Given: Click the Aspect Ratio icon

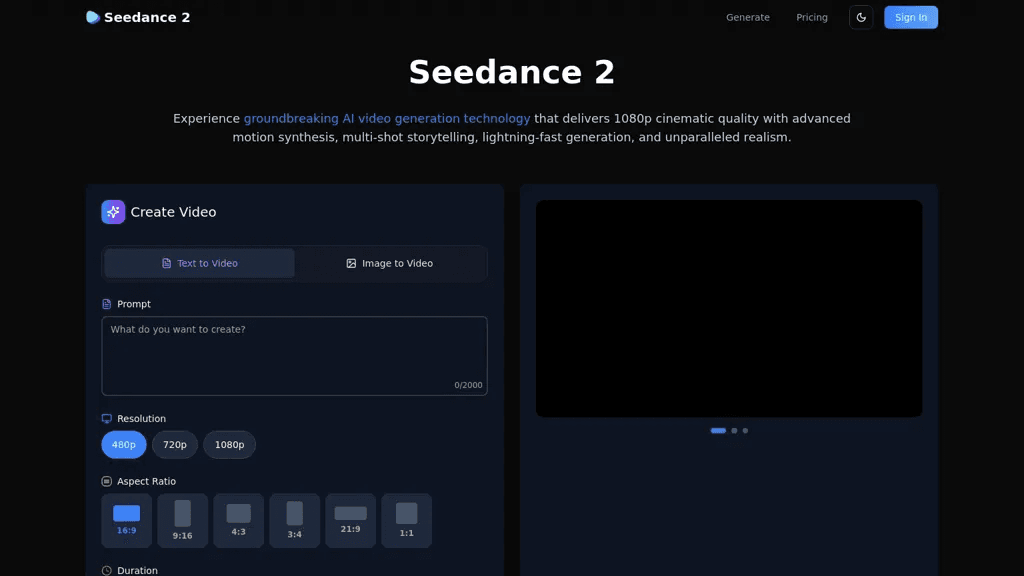Looking at the screenshot, I should [x=106, y=481].
